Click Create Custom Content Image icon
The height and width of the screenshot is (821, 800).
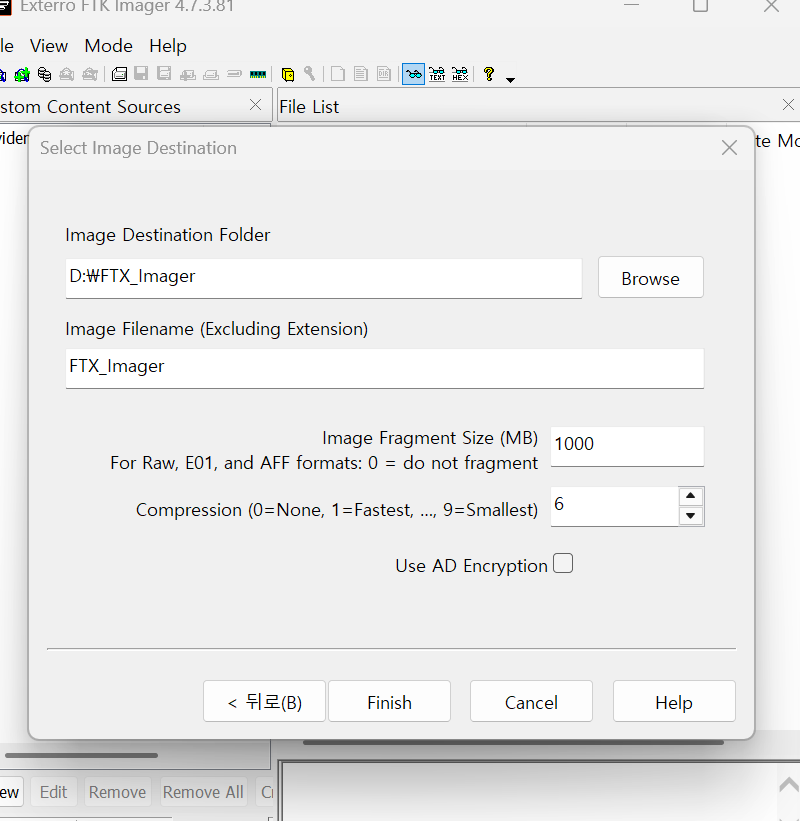click(211, 75)
